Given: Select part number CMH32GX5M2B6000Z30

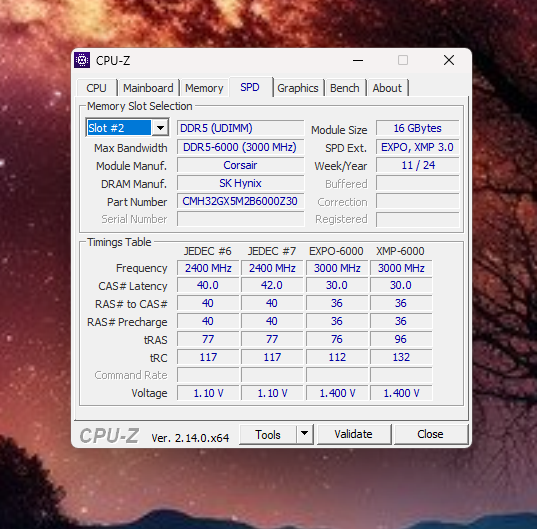Looking at the screenshot, I should (x=240, y=201).
